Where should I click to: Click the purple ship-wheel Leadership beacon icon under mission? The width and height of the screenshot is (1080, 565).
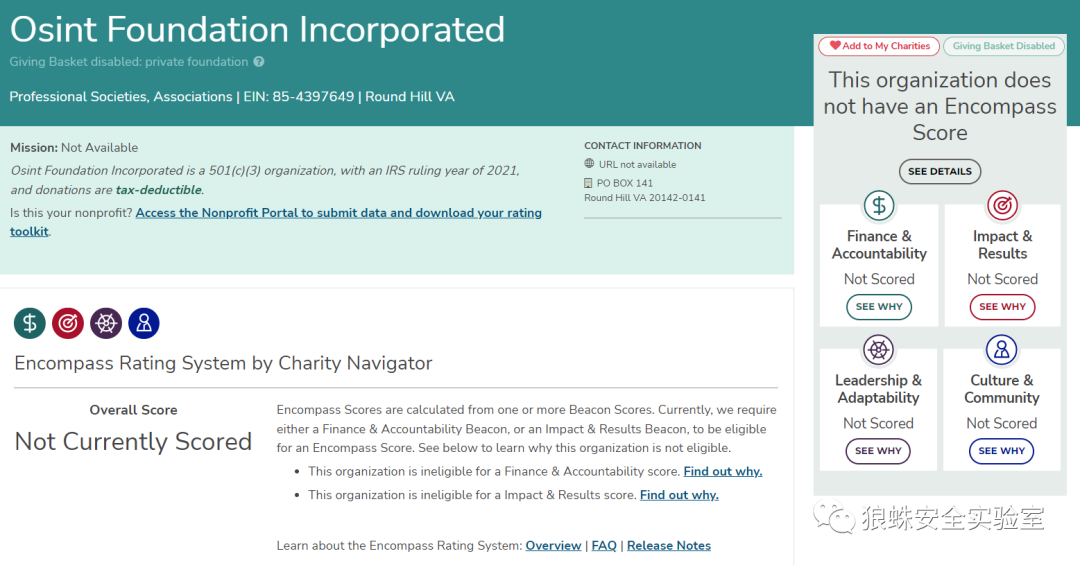click(106, 323)
